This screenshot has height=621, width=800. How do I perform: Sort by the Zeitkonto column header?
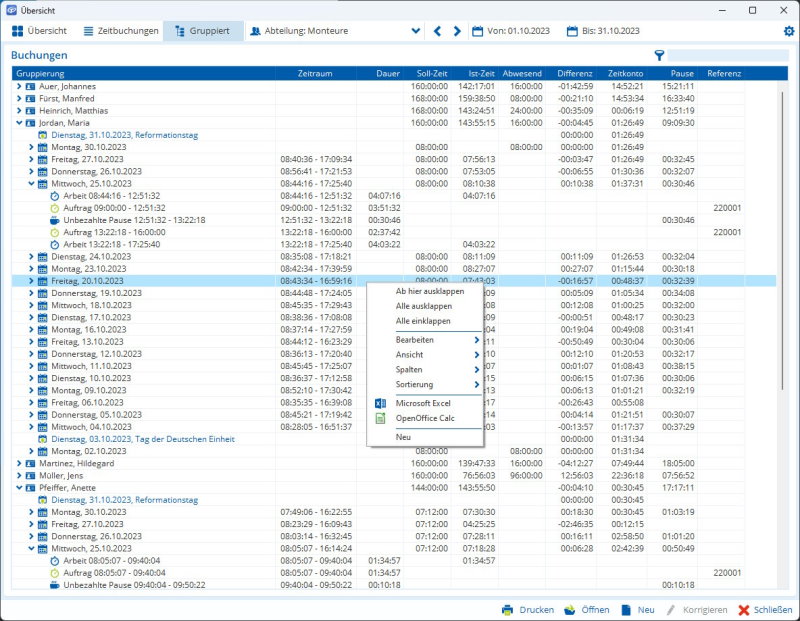(x=625, y=74)
